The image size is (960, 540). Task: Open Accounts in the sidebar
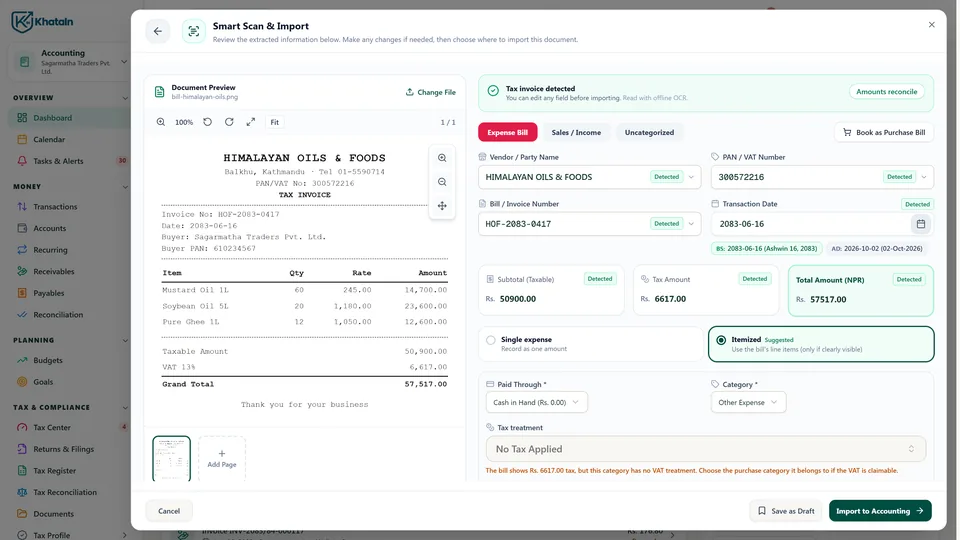click(69, 228)
